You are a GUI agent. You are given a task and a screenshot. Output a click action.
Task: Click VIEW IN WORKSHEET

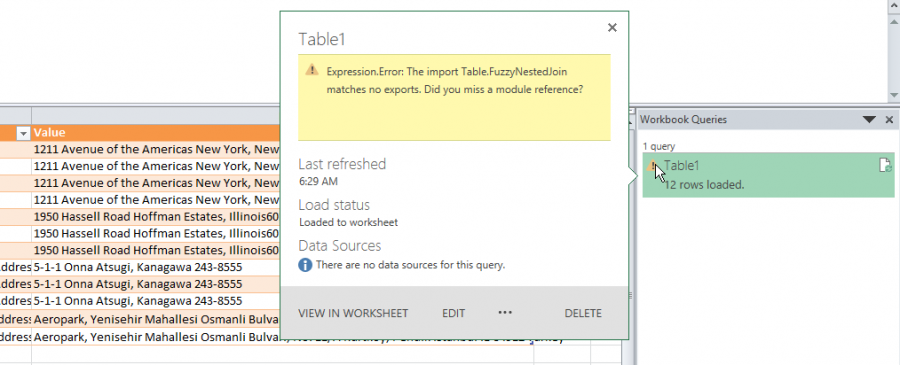pyautogui.click(x=353, y=313)
